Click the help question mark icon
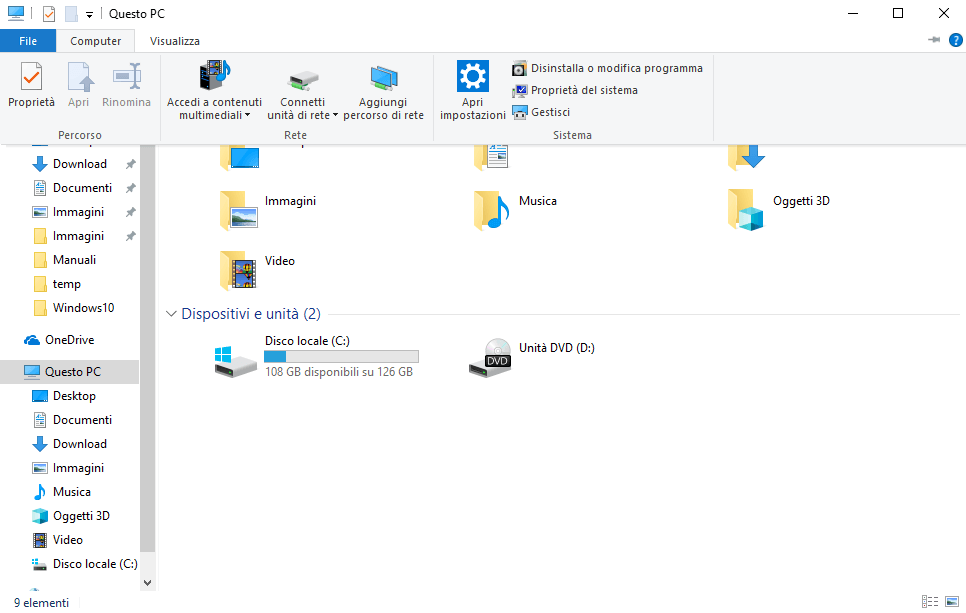 [x=955, y=40]
